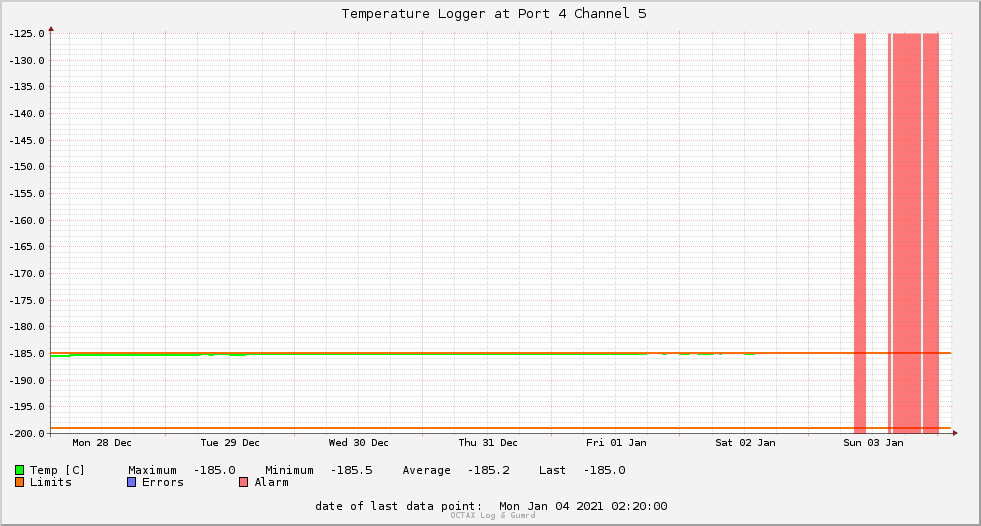Click the Last value -185.0
The width and height of the screenshot is (981, 526).
coord(604,470)
